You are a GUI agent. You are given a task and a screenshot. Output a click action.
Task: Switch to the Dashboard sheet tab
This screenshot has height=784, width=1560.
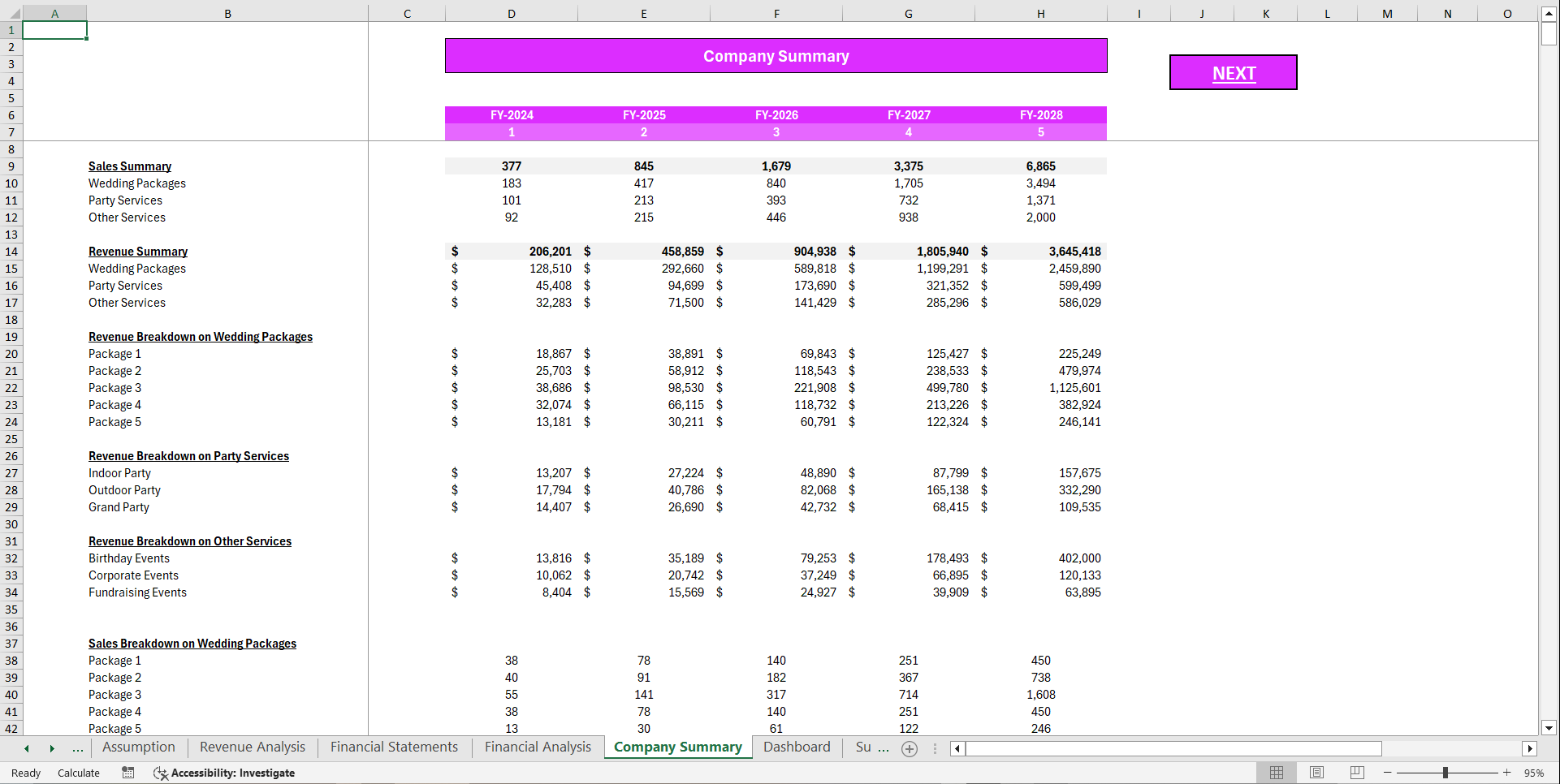pyautogui.click(x=797, y=747)
